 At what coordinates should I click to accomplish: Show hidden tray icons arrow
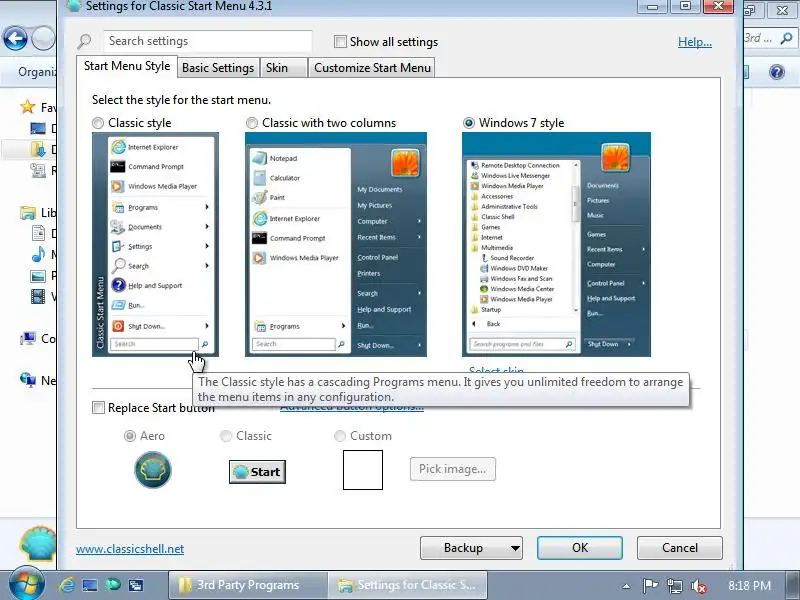point(626,586)
